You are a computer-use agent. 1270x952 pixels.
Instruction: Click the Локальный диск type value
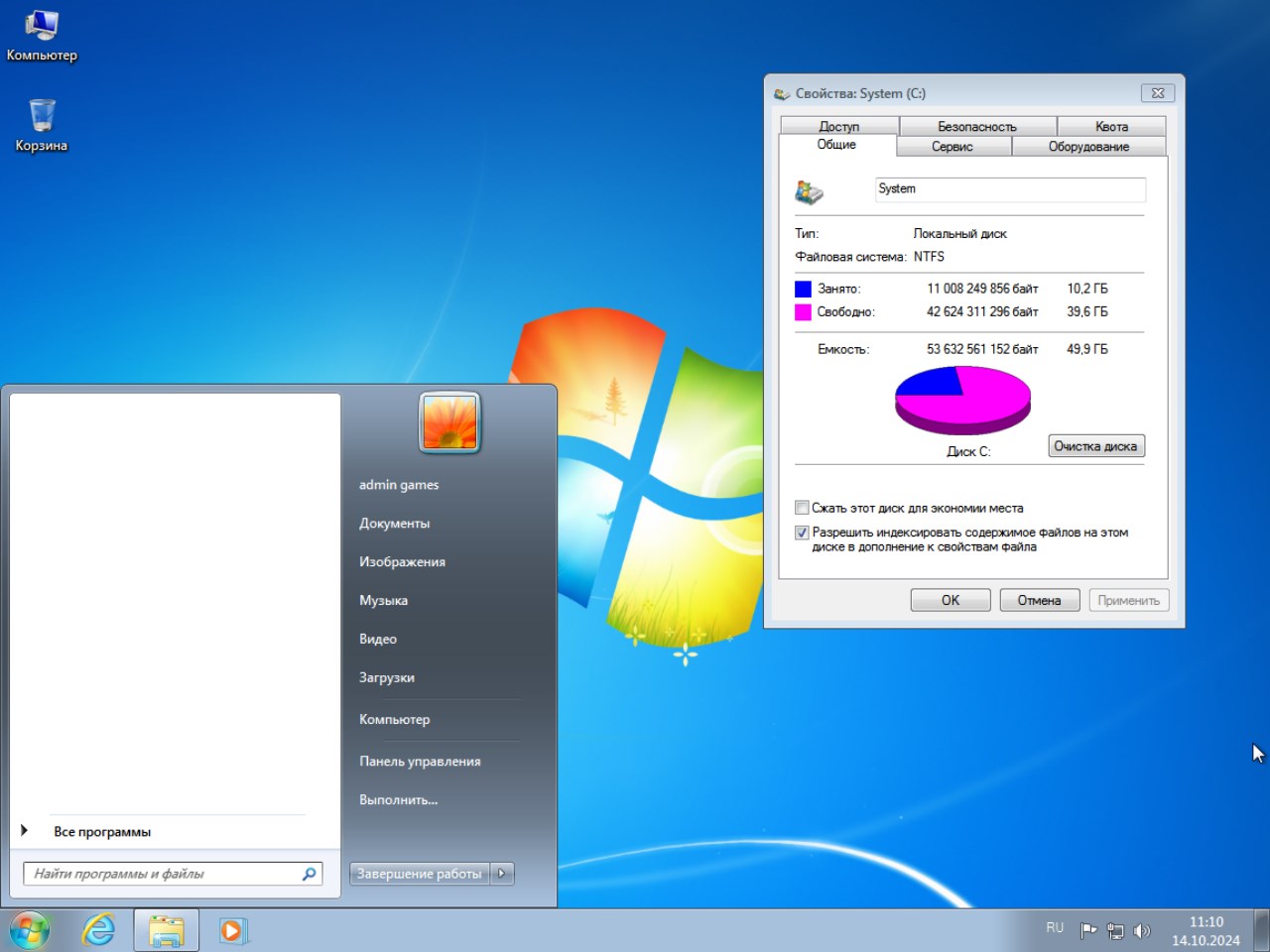click(959, 234)
